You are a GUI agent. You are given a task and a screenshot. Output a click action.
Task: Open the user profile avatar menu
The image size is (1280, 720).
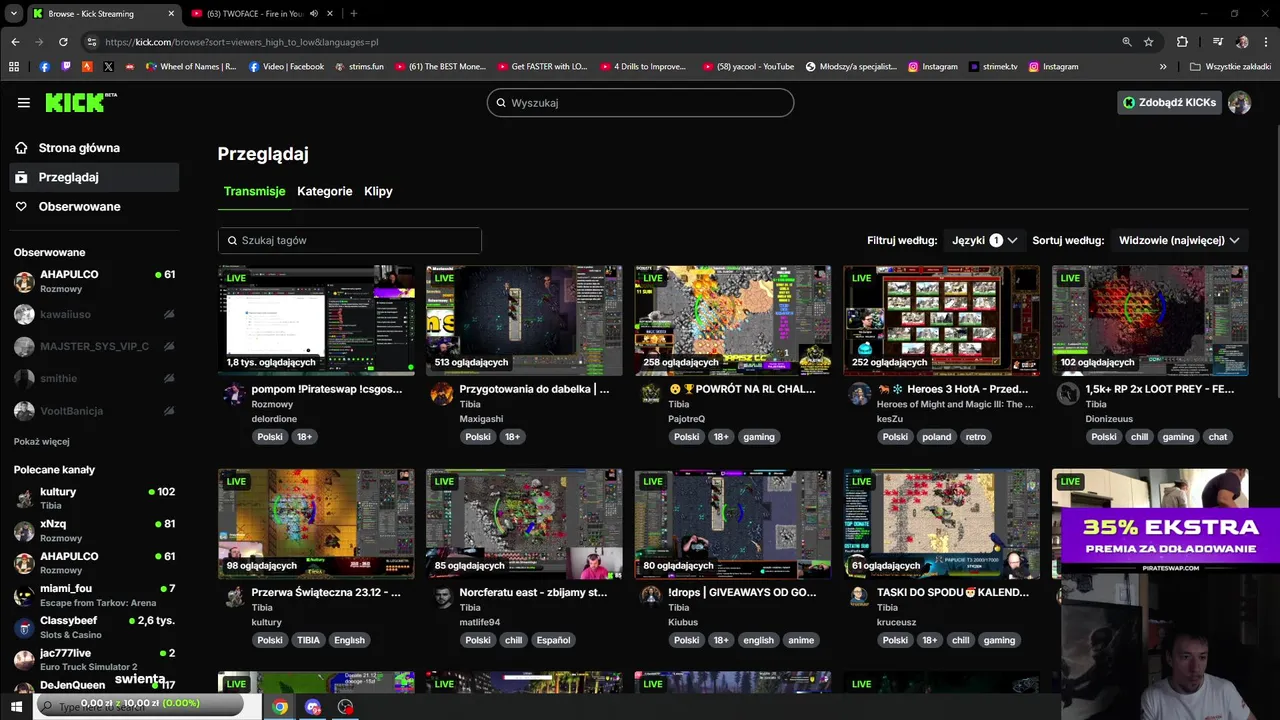[x=1239, y=102]
